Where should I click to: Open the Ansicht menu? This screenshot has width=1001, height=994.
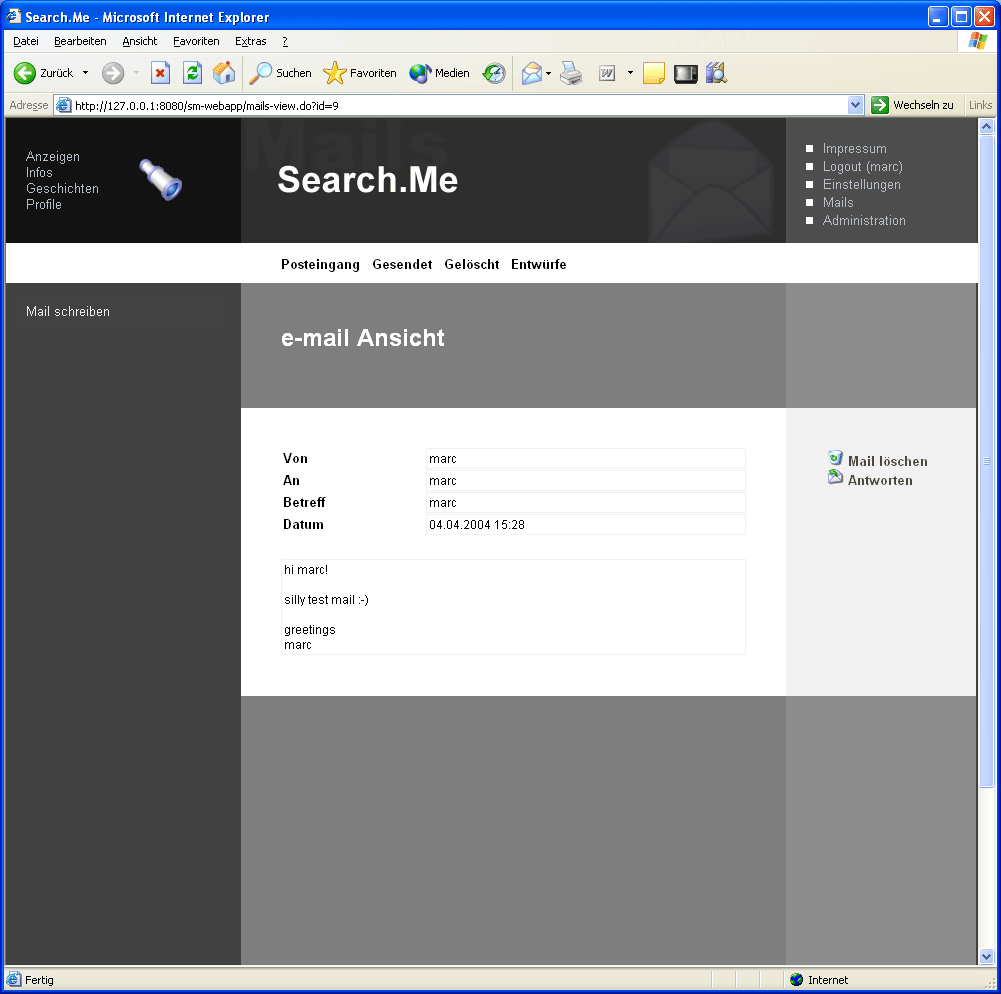click(x=140, y=41)
